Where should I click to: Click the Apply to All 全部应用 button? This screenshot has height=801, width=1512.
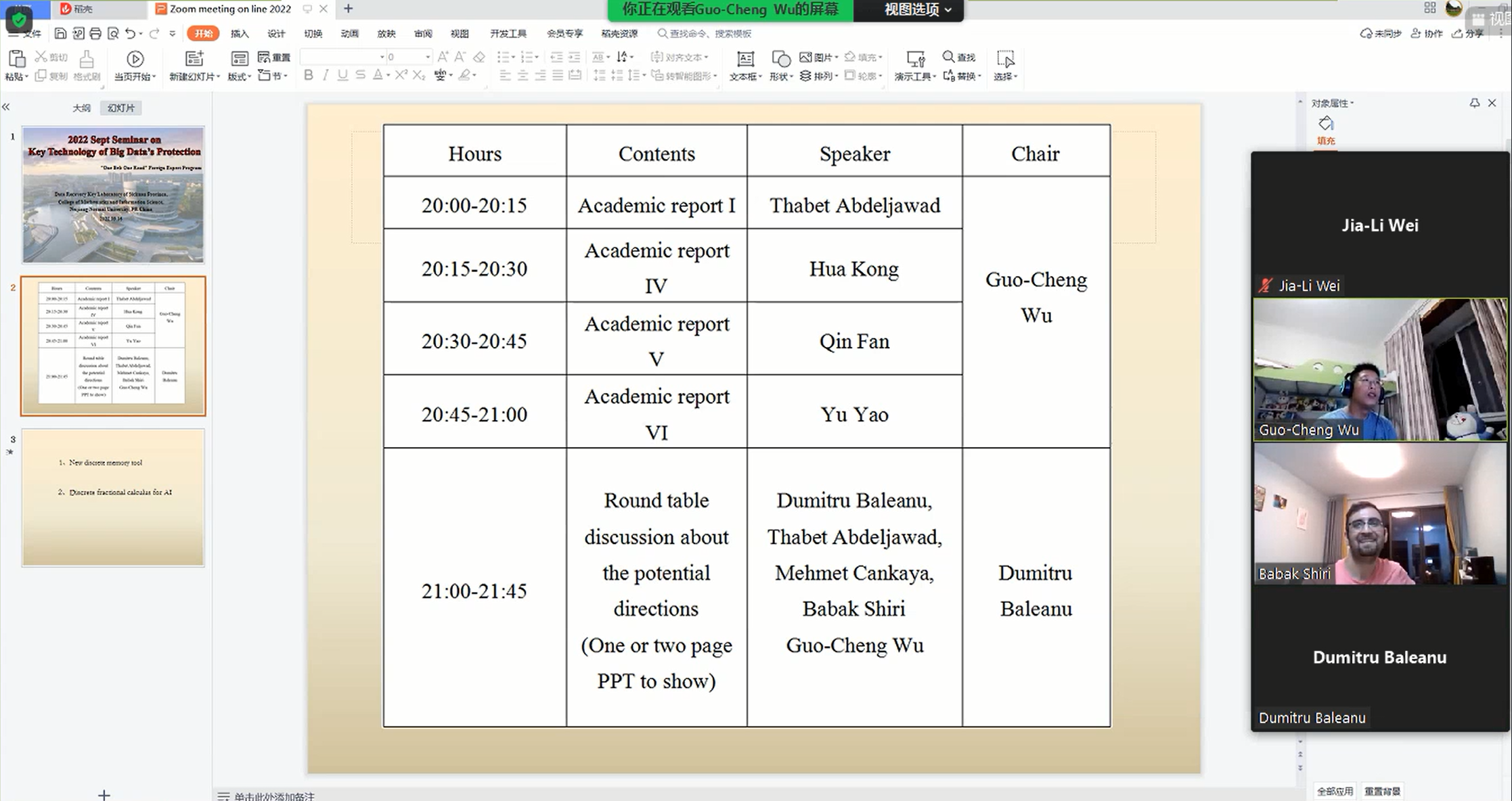tap(1335, 791)
